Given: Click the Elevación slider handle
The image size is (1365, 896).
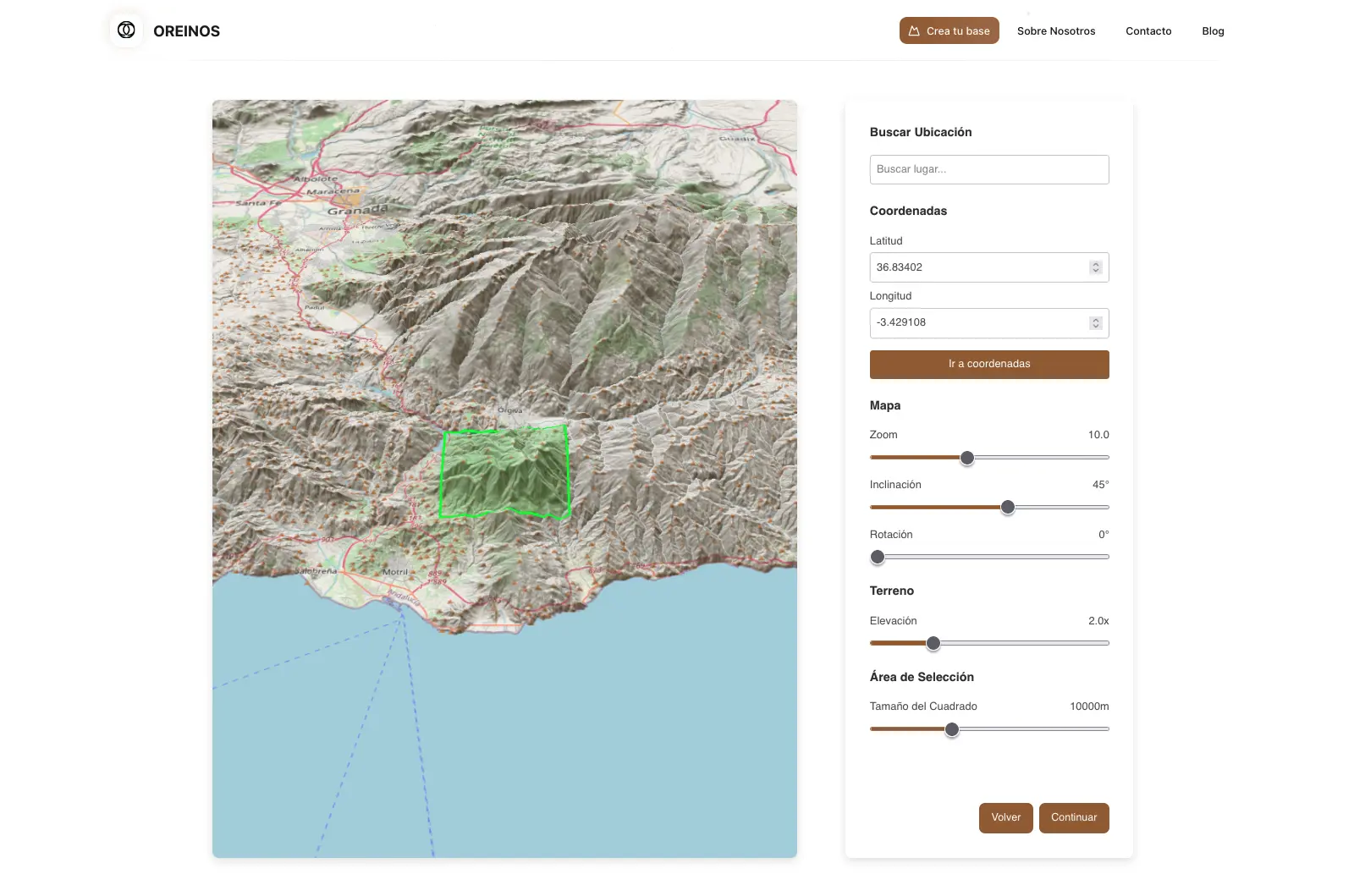Looking at the screenshot, I should click(x=933, y=644).
